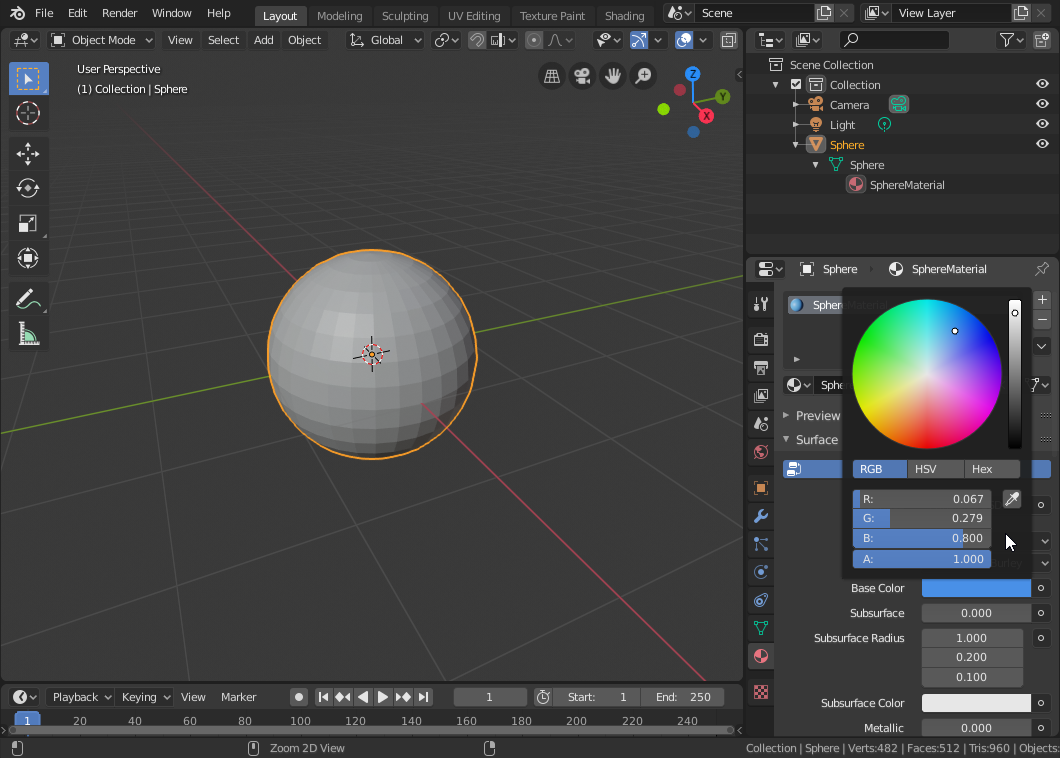Hide the Camera object in viewport

(1042, 104)
